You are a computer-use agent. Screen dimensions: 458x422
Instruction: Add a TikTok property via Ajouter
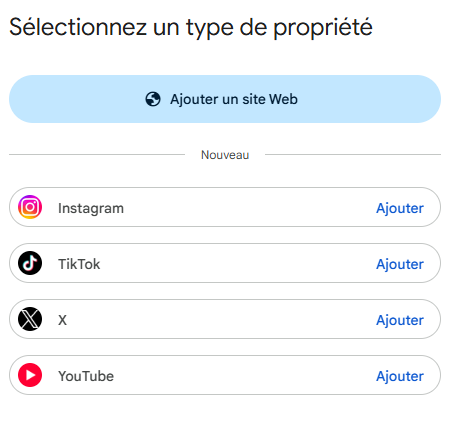pos(400,264)
